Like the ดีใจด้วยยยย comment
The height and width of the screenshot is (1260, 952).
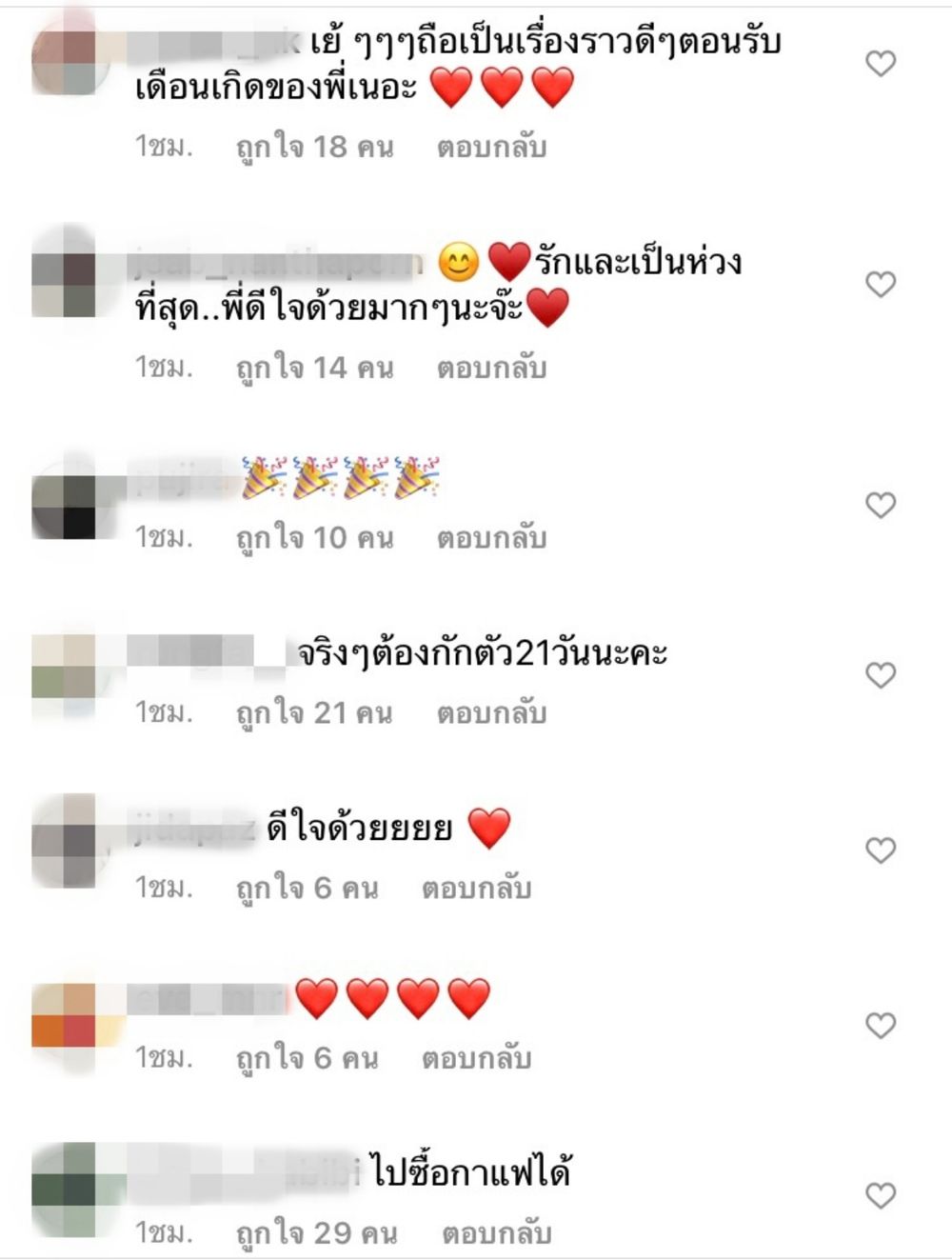pyautogui.click(x=881, y=850)
